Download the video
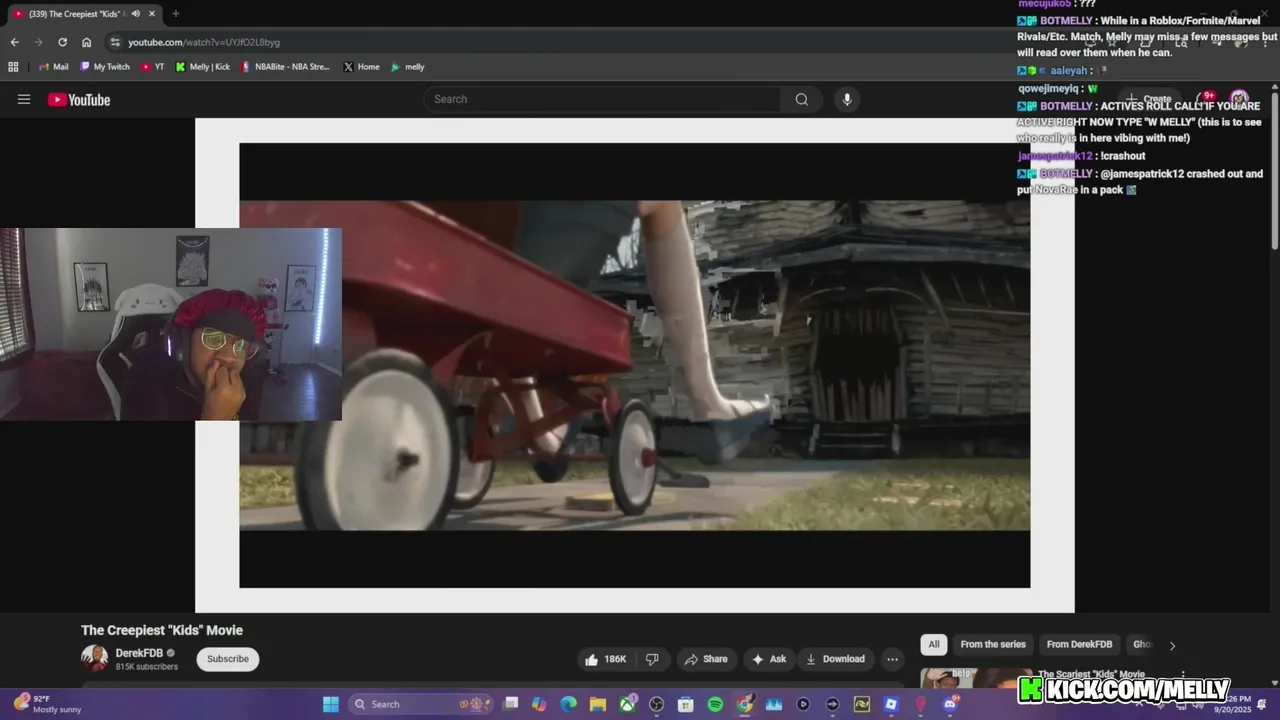Viewport: 1280px width, 720px height. (x=835, y=659)
